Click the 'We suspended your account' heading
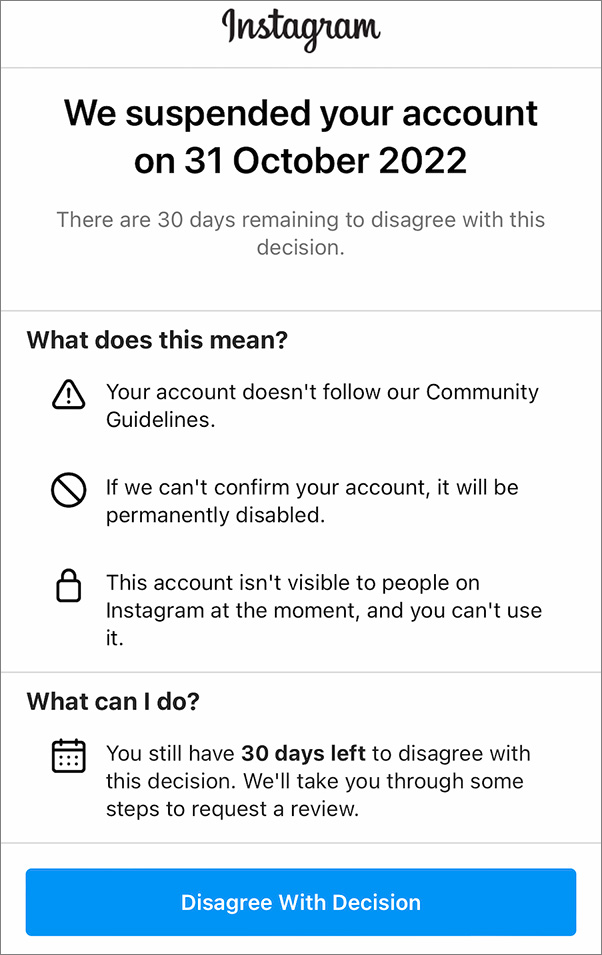This screenshot has width=602, height=955. pyautogui.click(x=301, y=113)
